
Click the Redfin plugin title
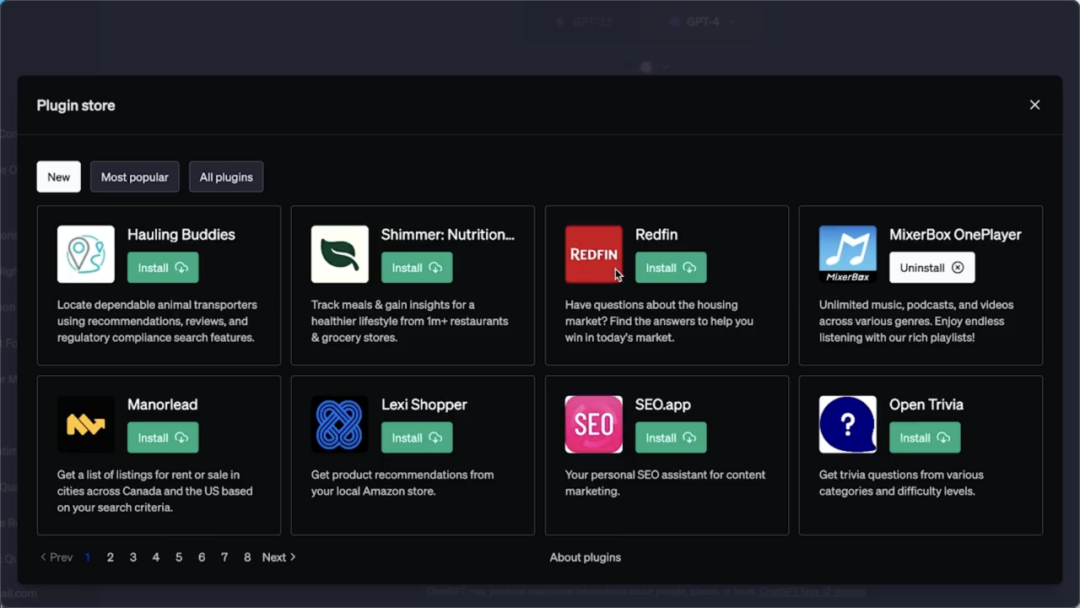[656, 235]
